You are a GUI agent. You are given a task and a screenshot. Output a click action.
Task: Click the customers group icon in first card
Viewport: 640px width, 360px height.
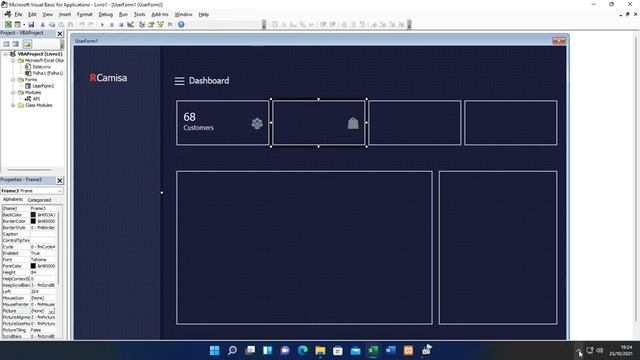pos(257,123)
